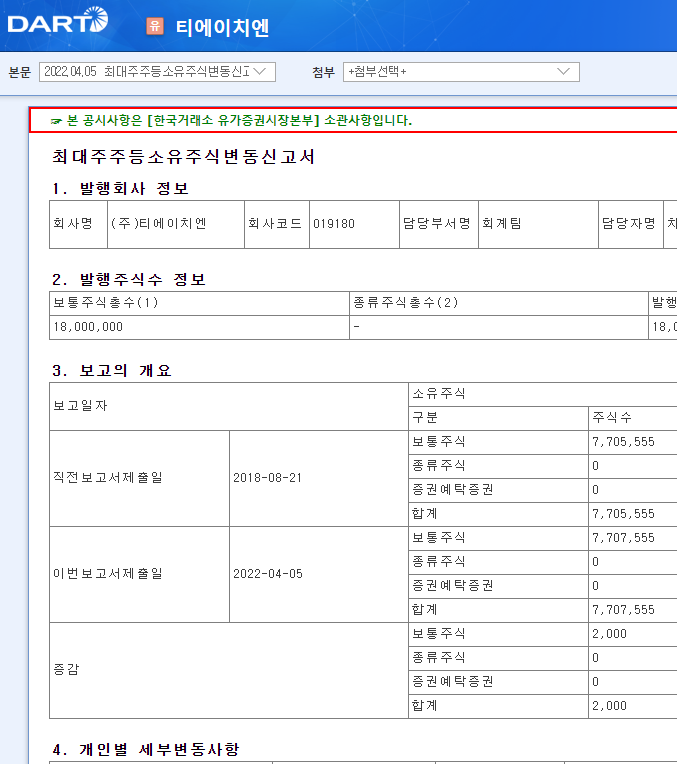Image resolution: width=677 pixels, height=764 pixels.
Task: Open the 본문 document dropdown
Action: point(157,72)
